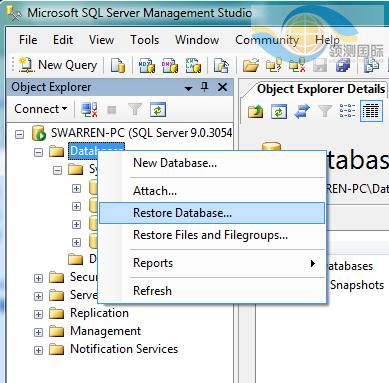Select Restore Database... in the context menu
This screenshot has height=383, width=389.
point(212,213)
